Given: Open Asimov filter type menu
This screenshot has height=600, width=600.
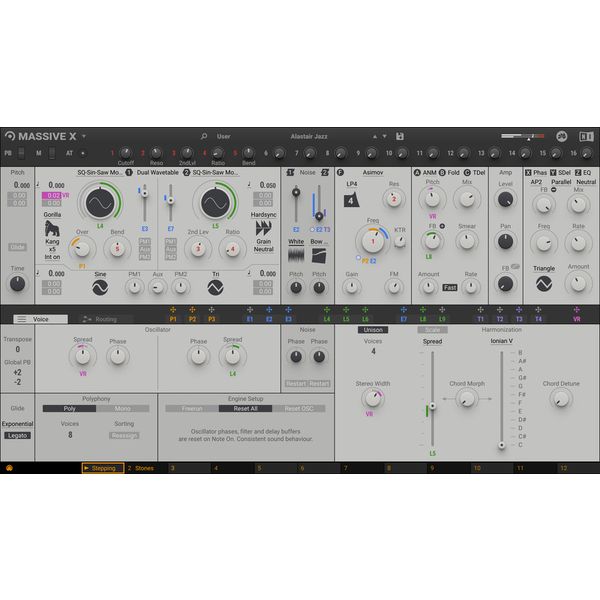Looking at the screenshot, I should 373,173.
